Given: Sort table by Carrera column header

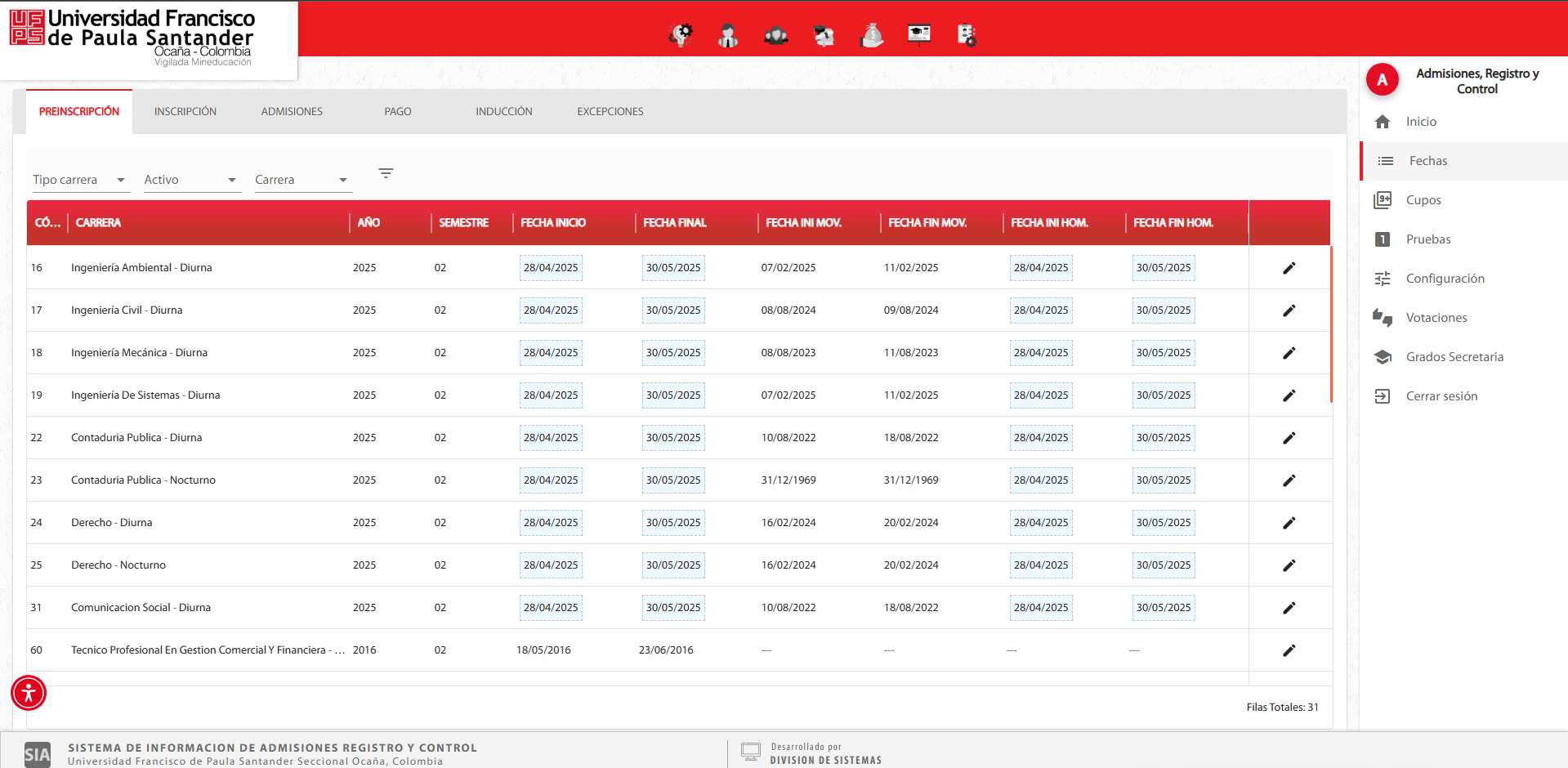Looking at the screenshot, I should tap(98, 223).
